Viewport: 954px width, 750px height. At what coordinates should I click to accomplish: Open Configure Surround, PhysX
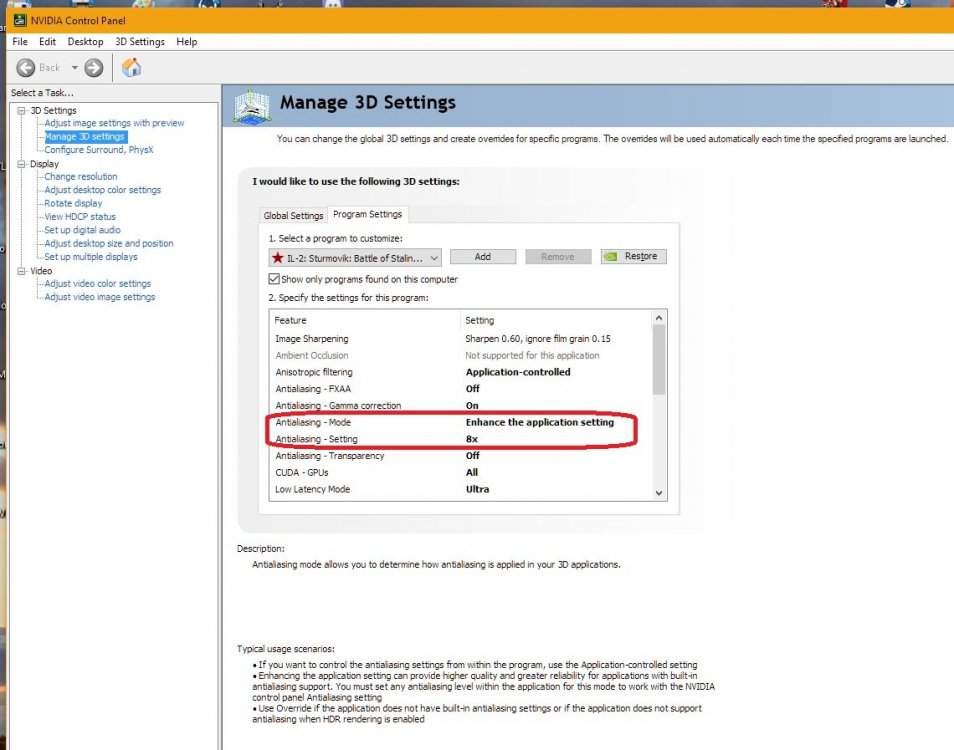click(99, 150)
